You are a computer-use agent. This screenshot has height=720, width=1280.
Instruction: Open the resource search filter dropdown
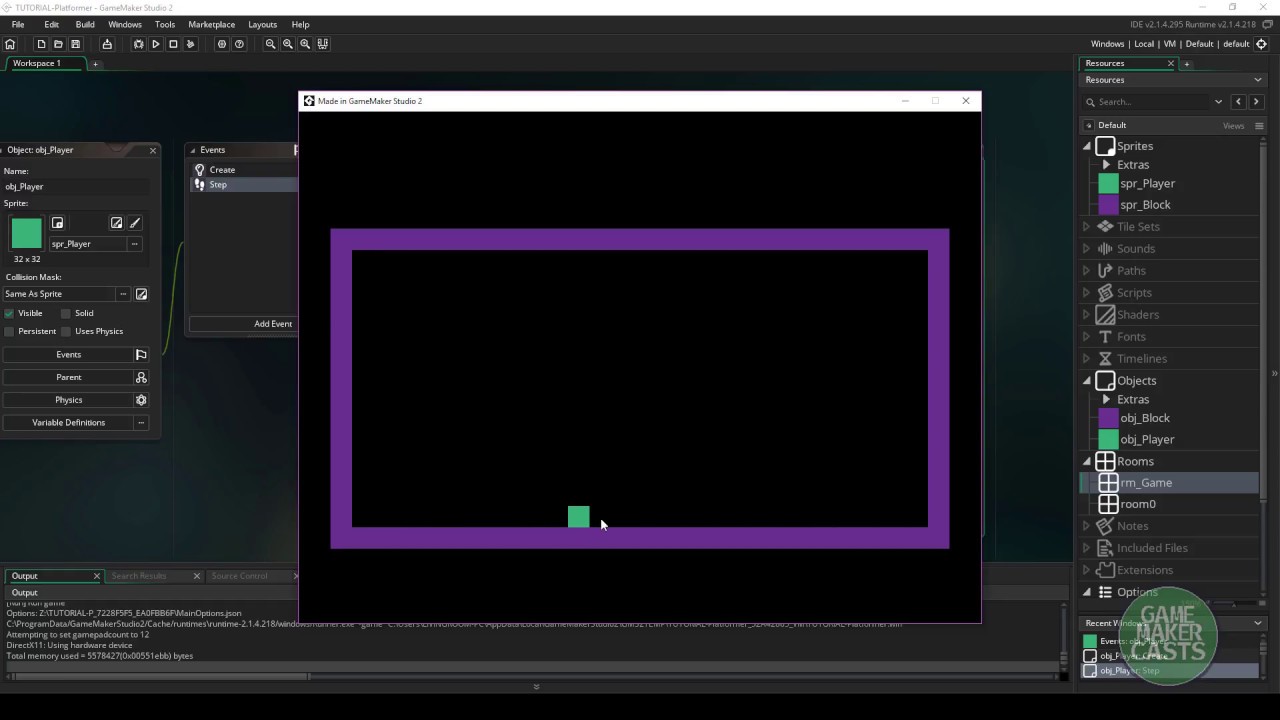(x=1218, y=102)
